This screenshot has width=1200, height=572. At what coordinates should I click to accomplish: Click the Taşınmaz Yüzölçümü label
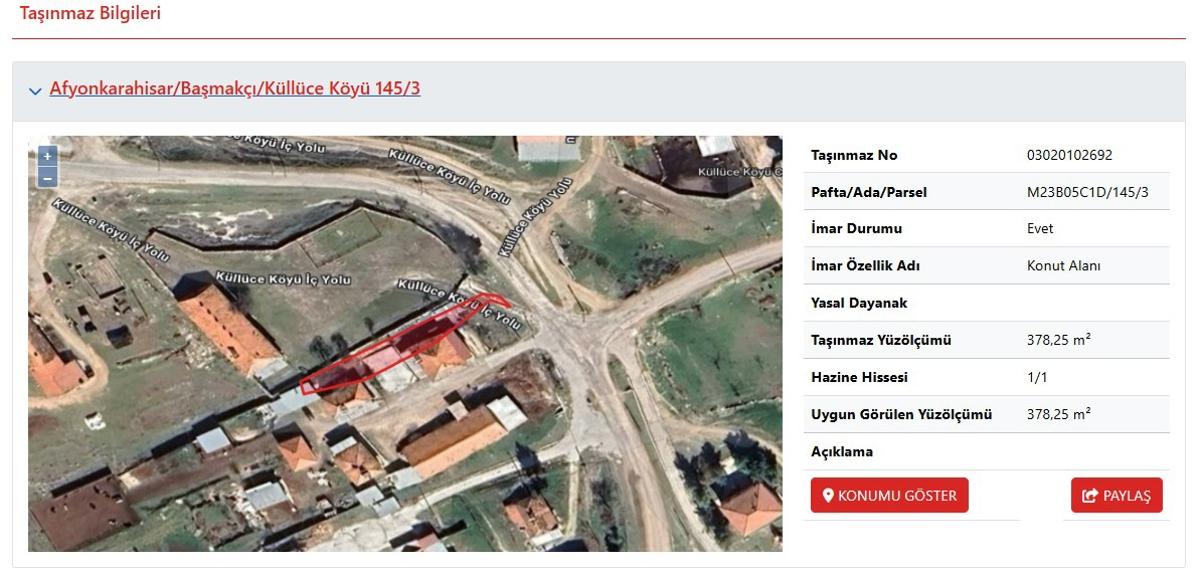[x=881, y=340]
